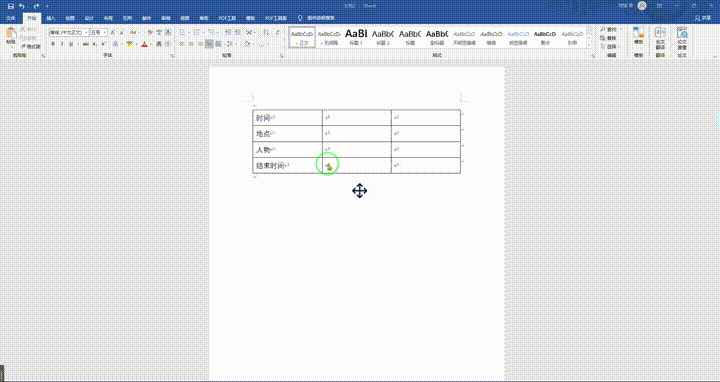This screenshot has height=382, width=720.
Task: Apply yellow text highlight color
Action: [x=130, y=44]
